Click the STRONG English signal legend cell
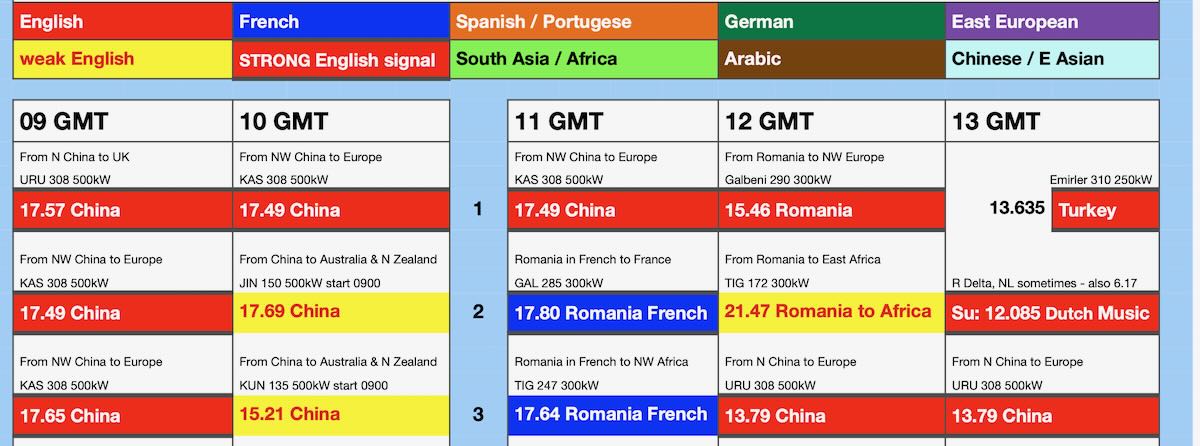Image resolution: width=1200 pixels, height=446 pixels. 341,60
